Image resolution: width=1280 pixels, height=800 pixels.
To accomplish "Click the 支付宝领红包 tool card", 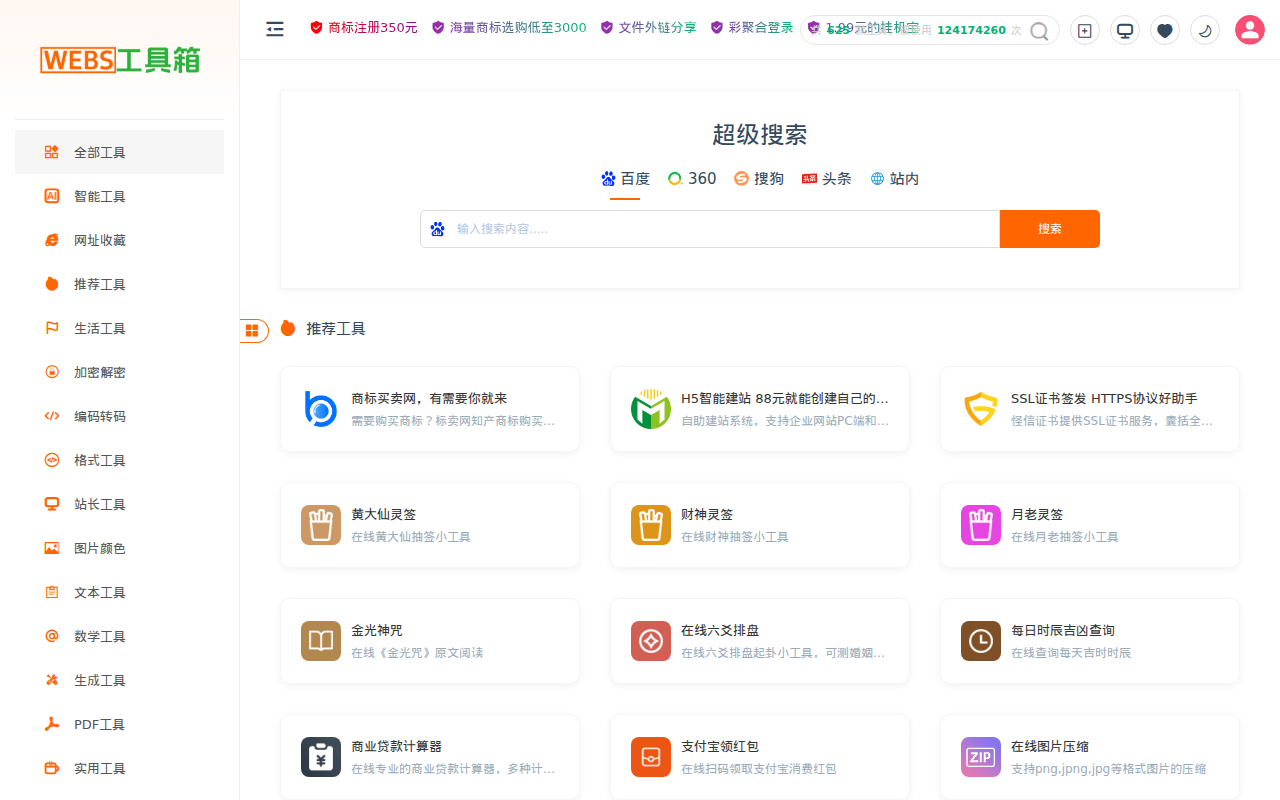I will (x=759, y=757).
